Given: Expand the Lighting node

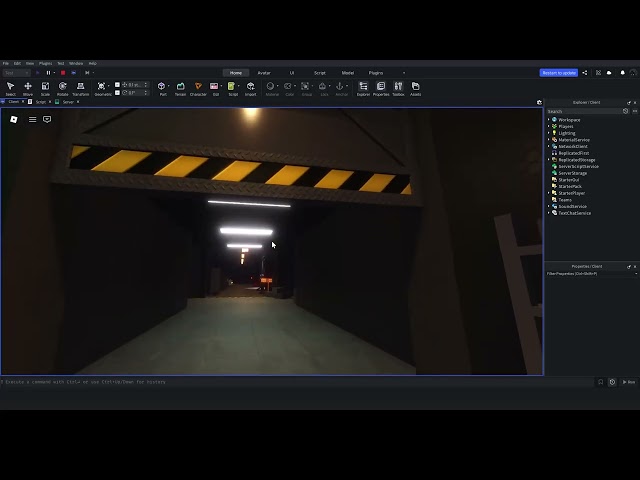Looking at the screenshot, I should (549, 133).
